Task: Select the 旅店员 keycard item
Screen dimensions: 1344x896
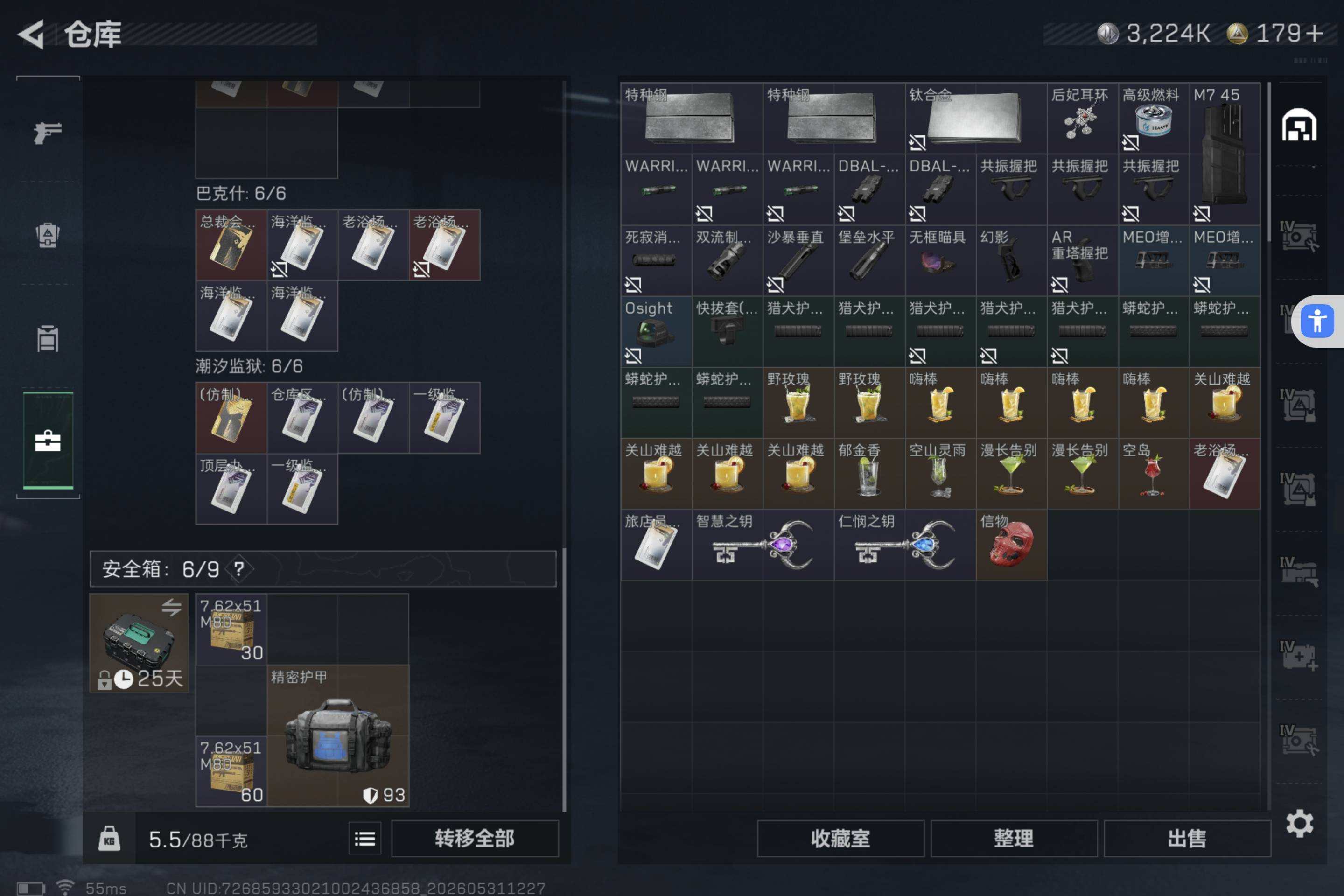Action: pyautogui.click(x=656, y=545)
